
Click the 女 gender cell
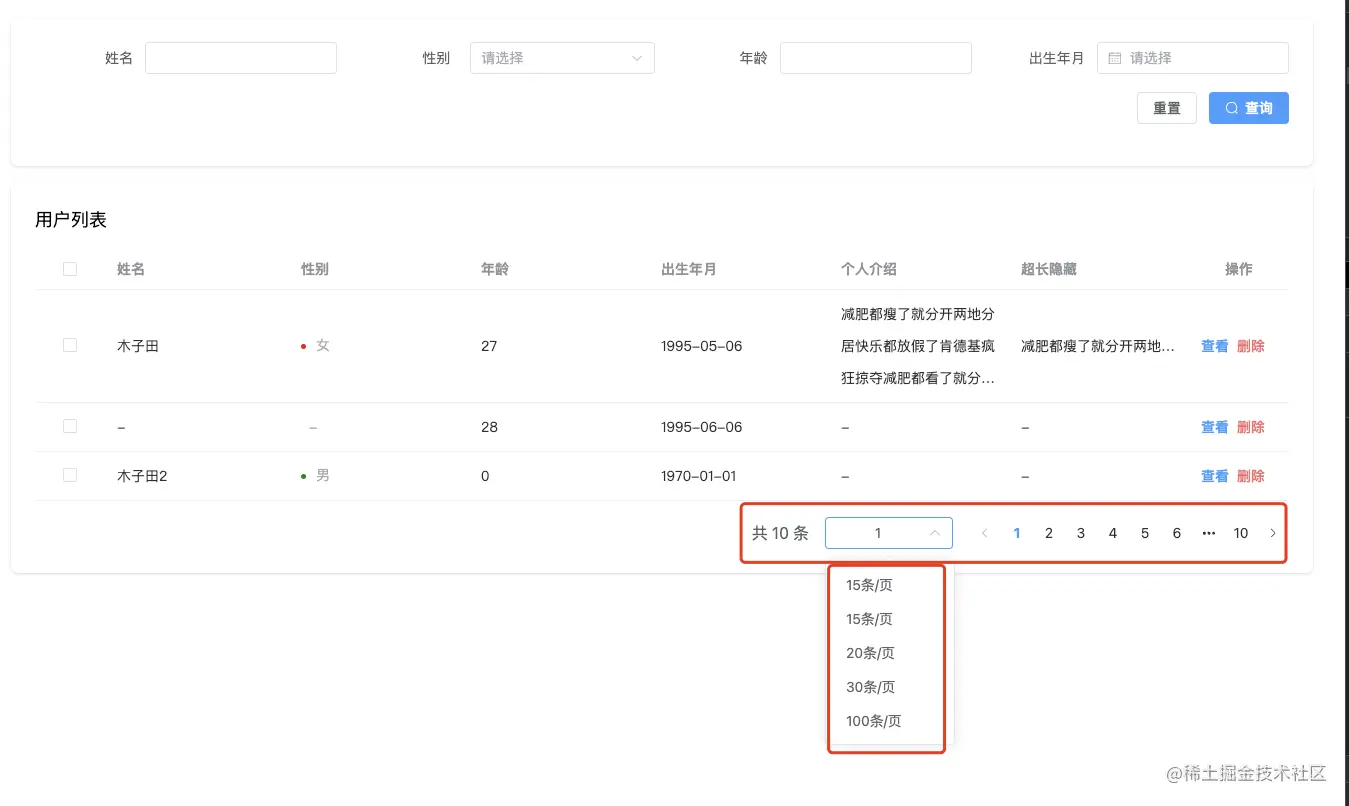click(x=315, y=346)
